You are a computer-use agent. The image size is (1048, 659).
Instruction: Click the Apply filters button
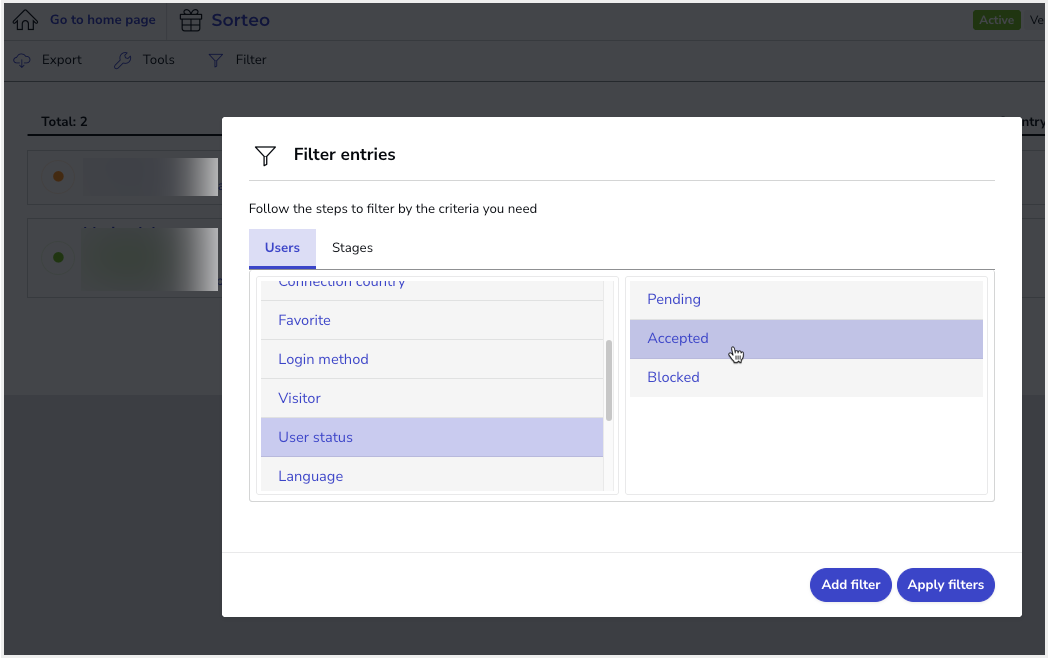pyautogui.click(x=945, y=585)
